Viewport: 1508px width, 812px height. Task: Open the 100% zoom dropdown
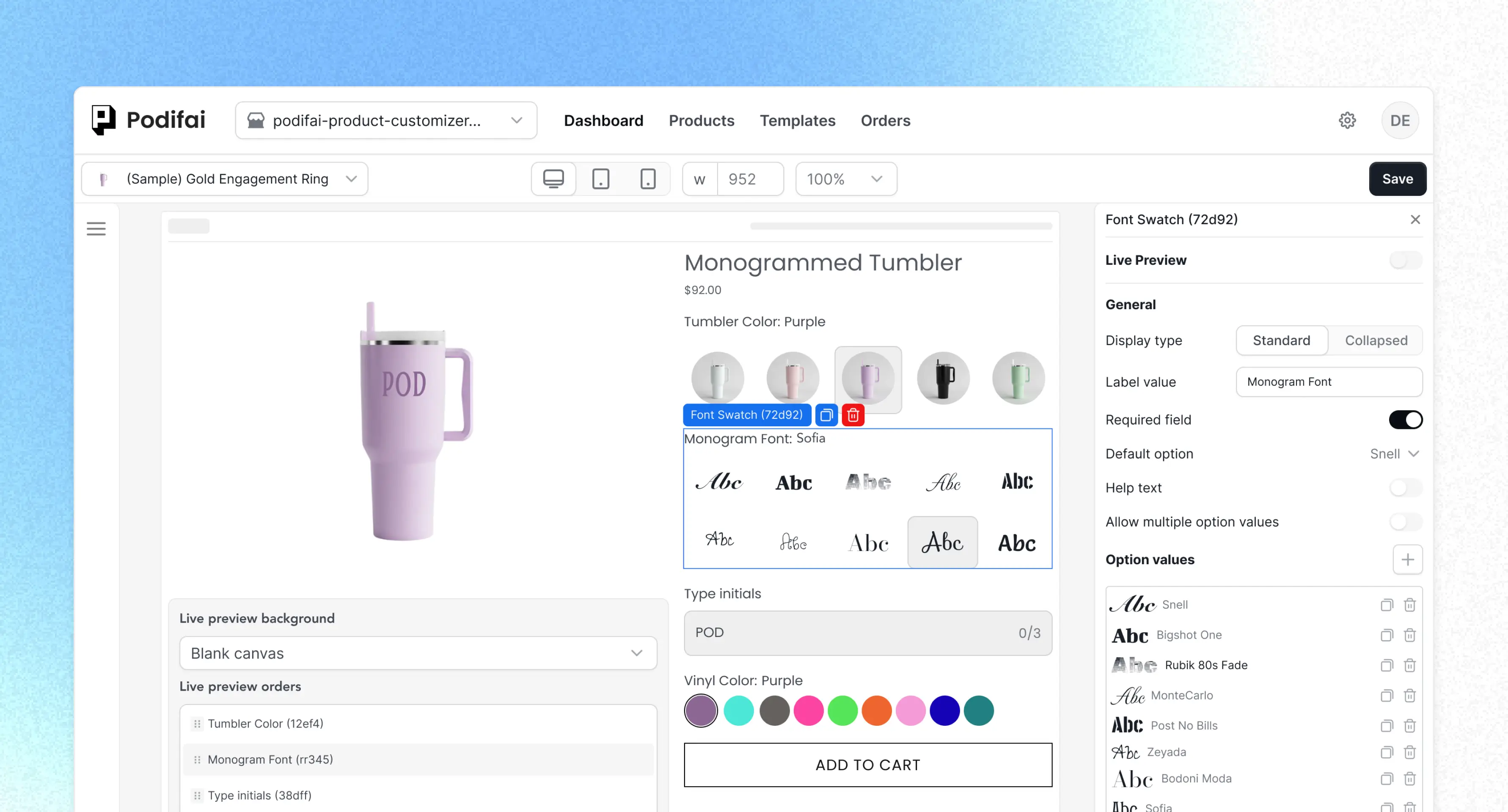[x=846, y=179]
